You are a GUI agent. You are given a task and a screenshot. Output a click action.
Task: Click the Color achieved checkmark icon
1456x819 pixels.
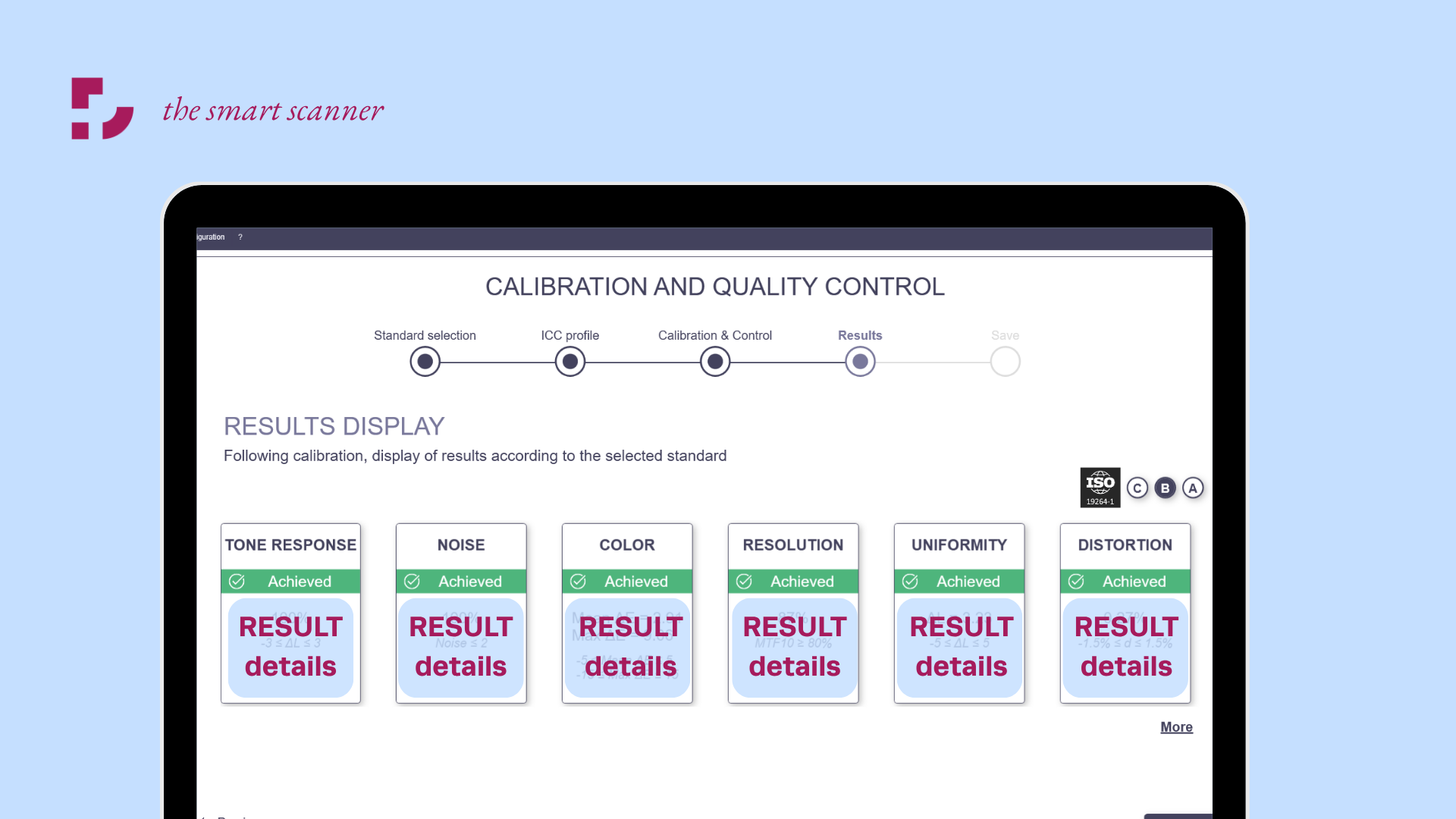(578, 582)
